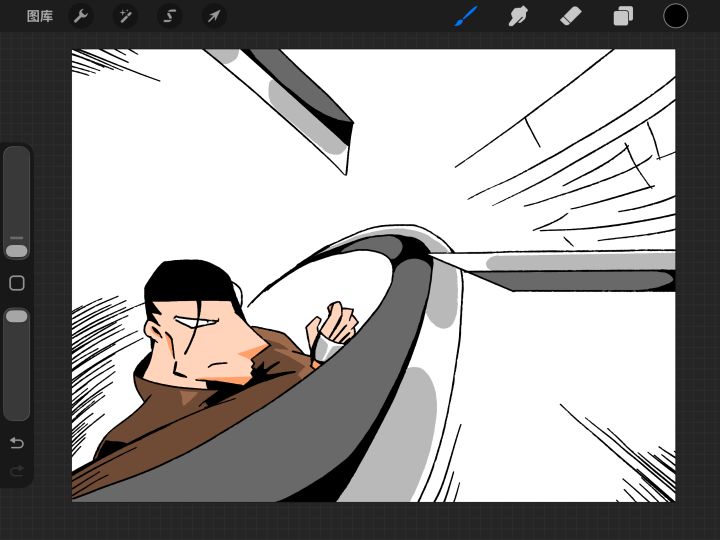Open the black color picker circle
This screenshot has width=720, height=540.
pyautogui.click(x=675, y=16)
